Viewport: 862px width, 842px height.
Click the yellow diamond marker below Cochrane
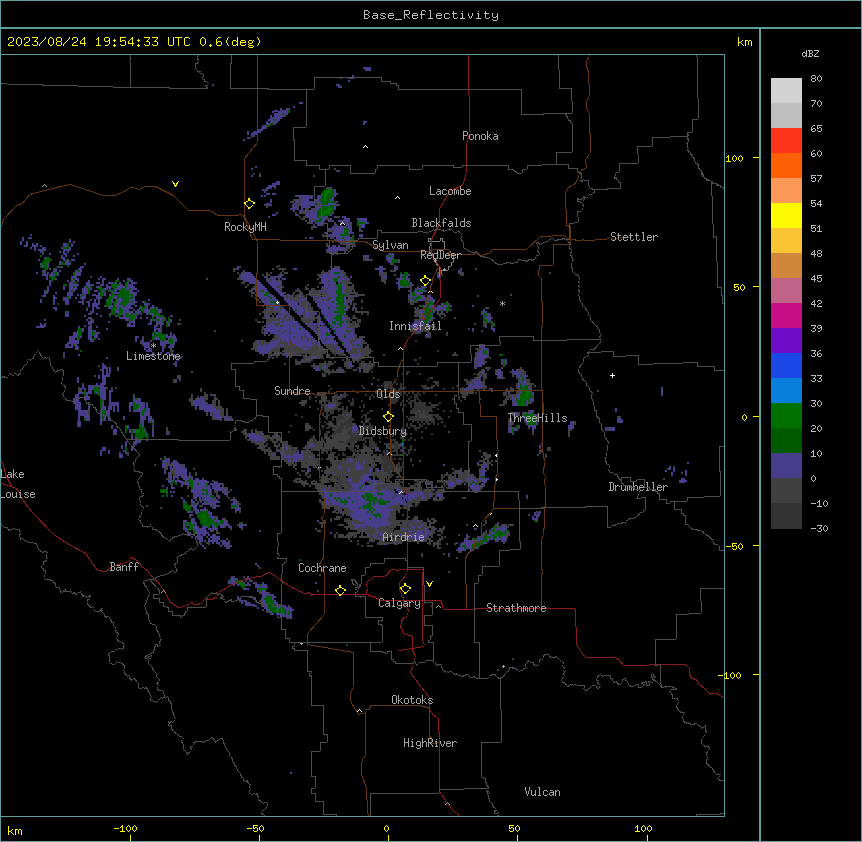340,590
